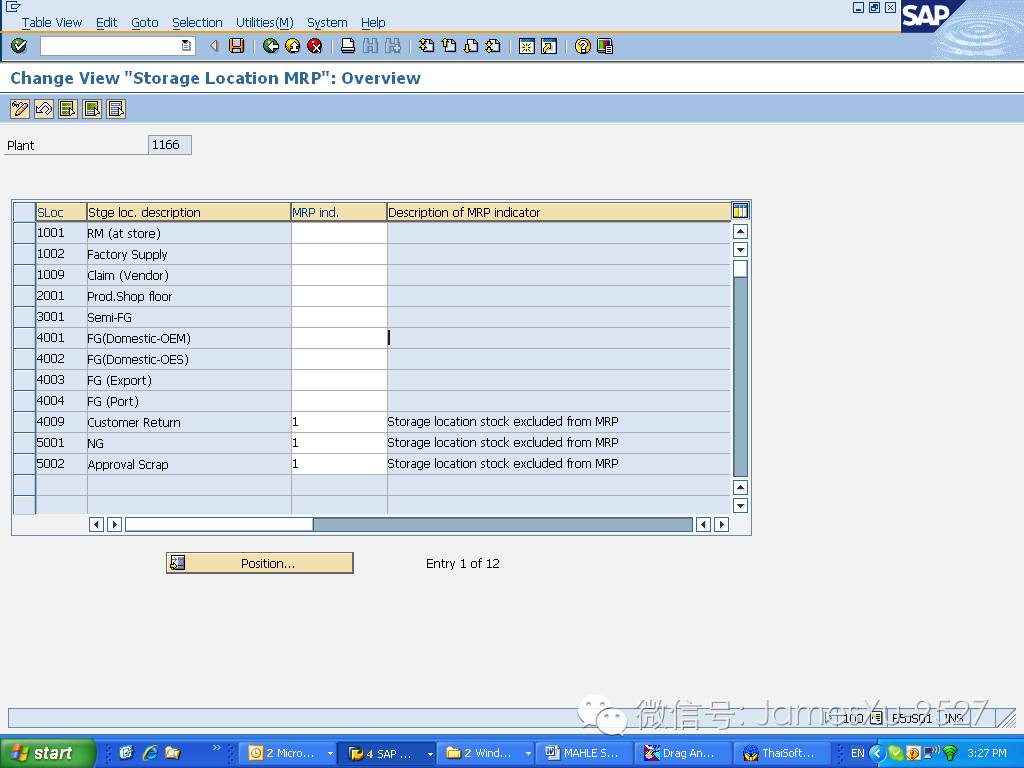Expand the Windows Explorer taskbar group dropdown

528,754
